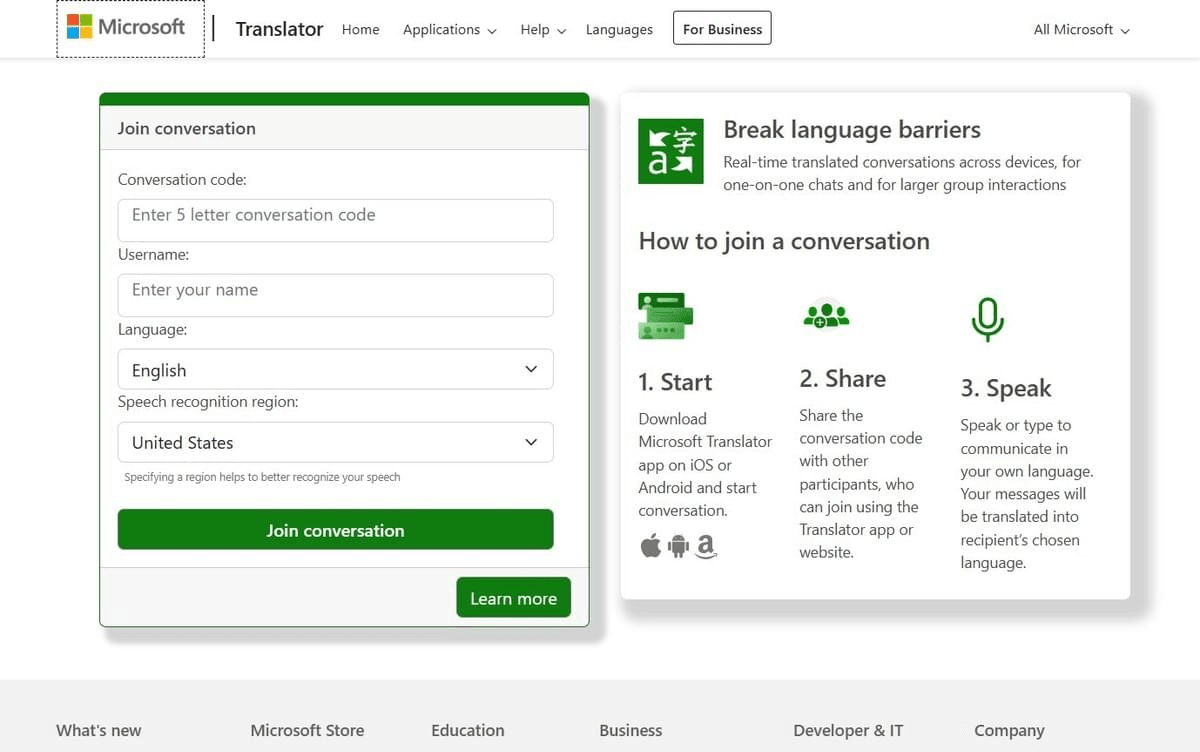Image resolution: width=1200 pixels, height=752 pixels.
Task: Click the "Business" footer heading
Action: pyautogui.click(x=631, y=731)
